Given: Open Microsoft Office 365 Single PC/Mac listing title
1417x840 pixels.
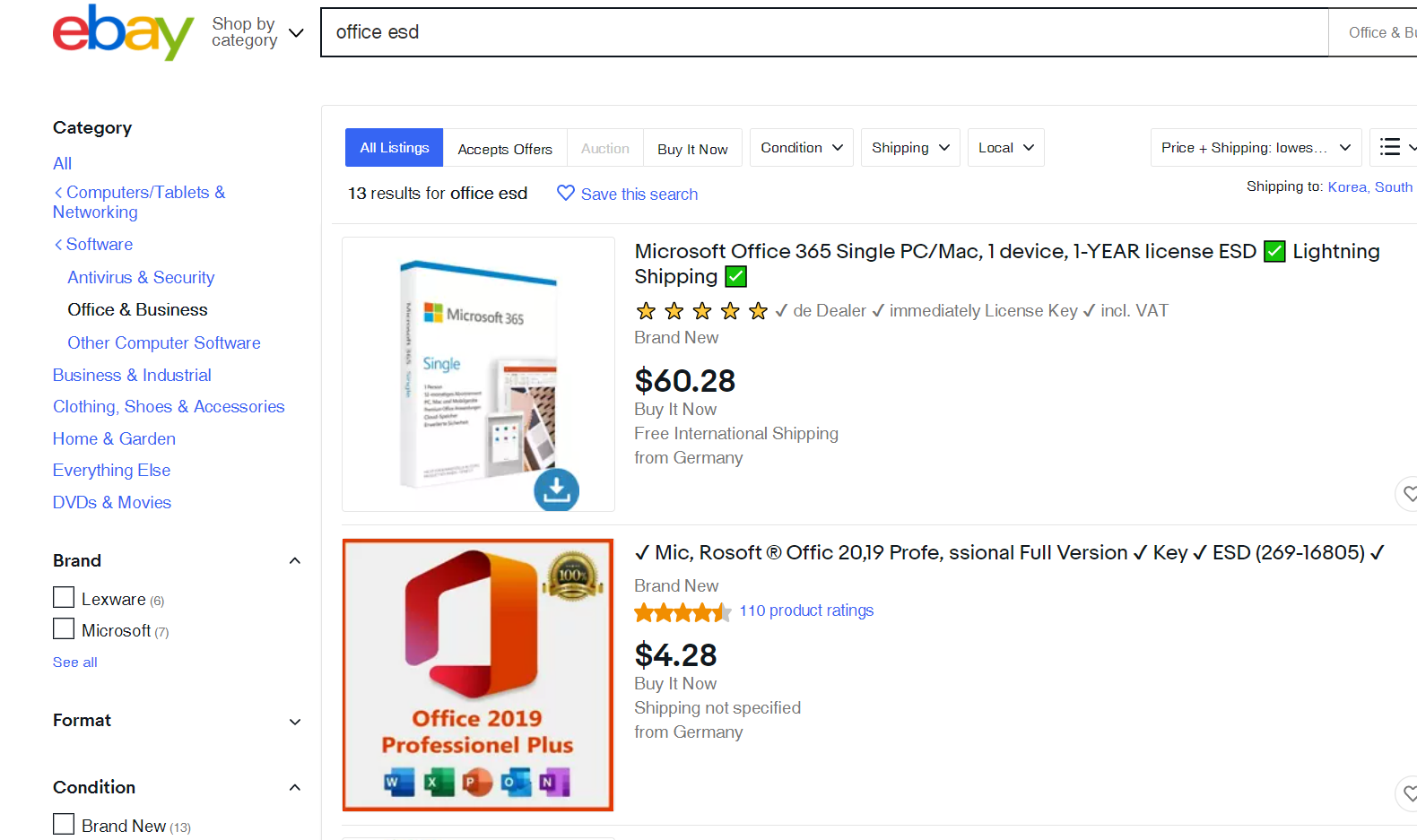Looking at the screenshot, I should 1006,264.
